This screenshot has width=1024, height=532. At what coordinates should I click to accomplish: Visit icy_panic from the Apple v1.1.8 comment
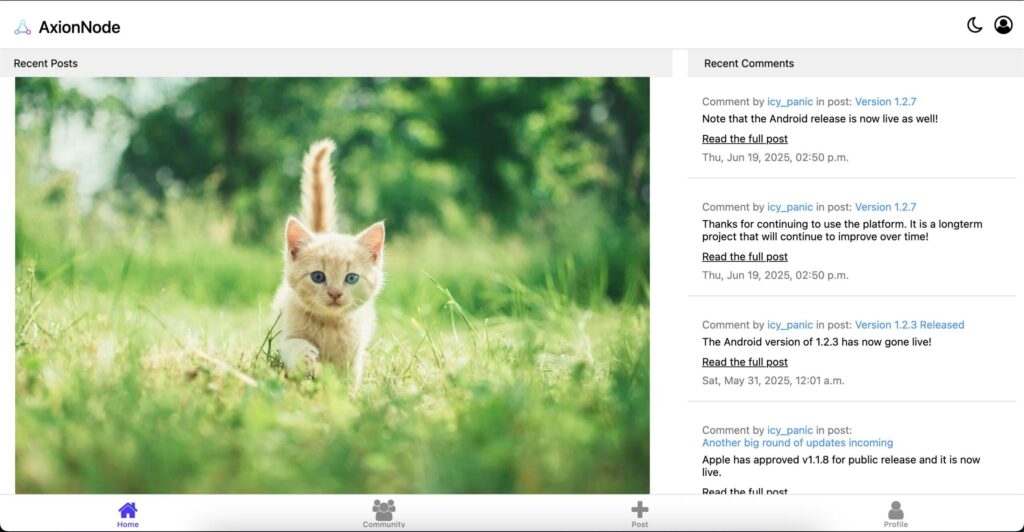[x=789, y=430]
